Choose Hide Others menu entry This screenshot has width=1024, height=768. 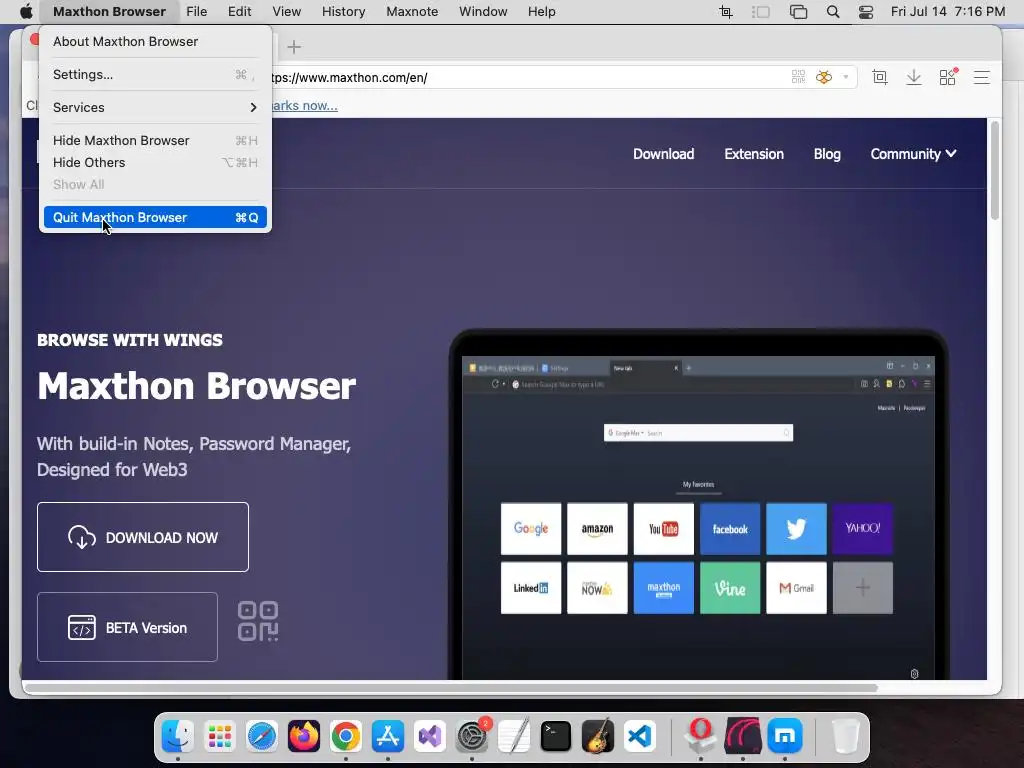[155, 163]
